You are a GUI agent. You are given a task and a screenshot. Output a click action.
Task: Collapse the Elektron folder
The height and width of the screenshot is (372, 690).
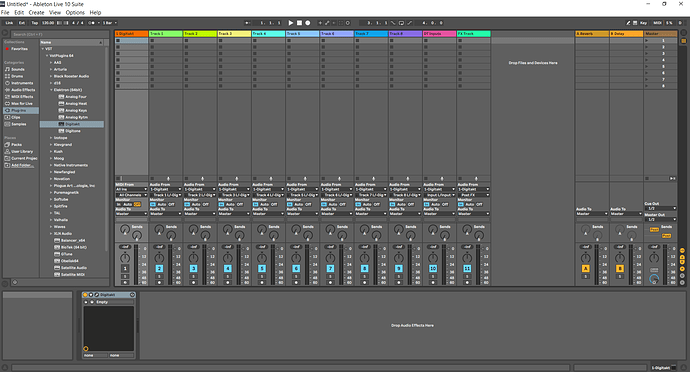[51, 90]
